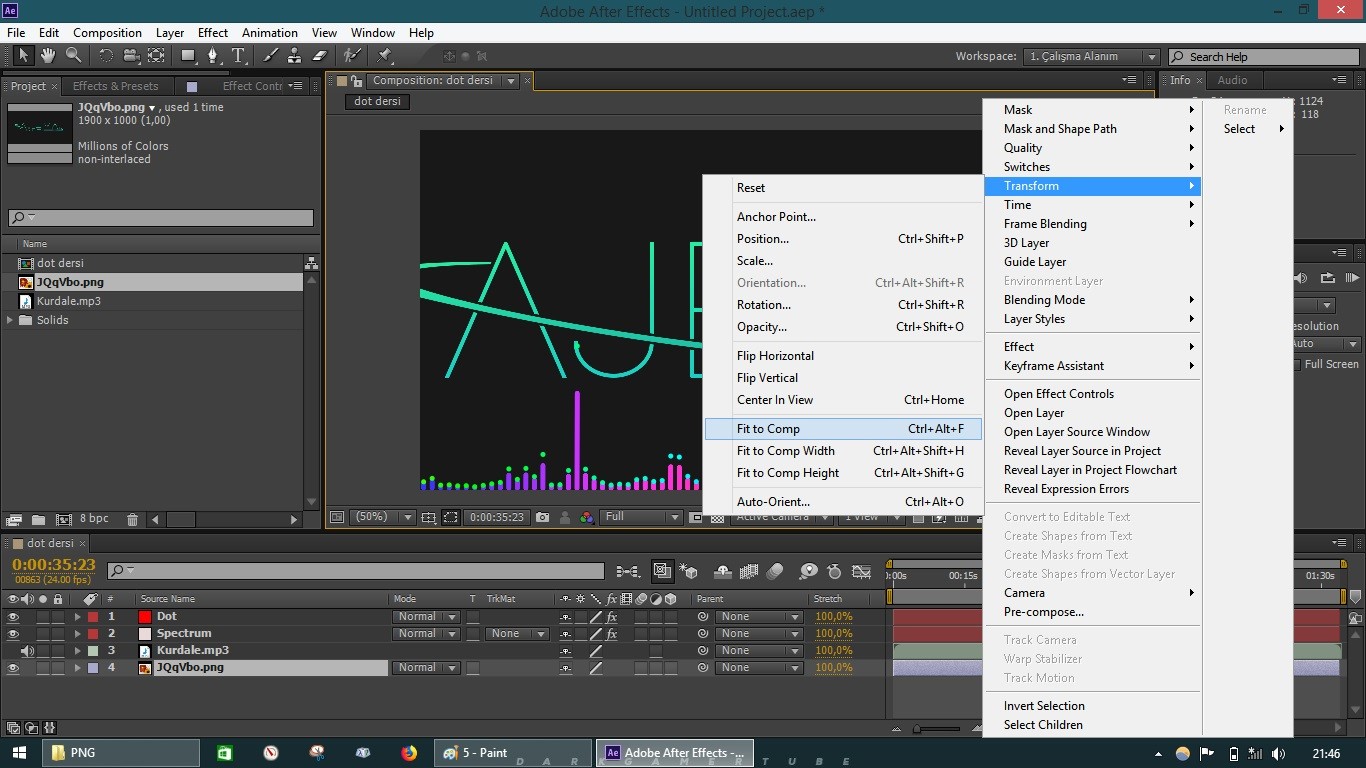Switch to the Effects & Presets tab
Viewport: 1366px width, 768px height.
115,86
